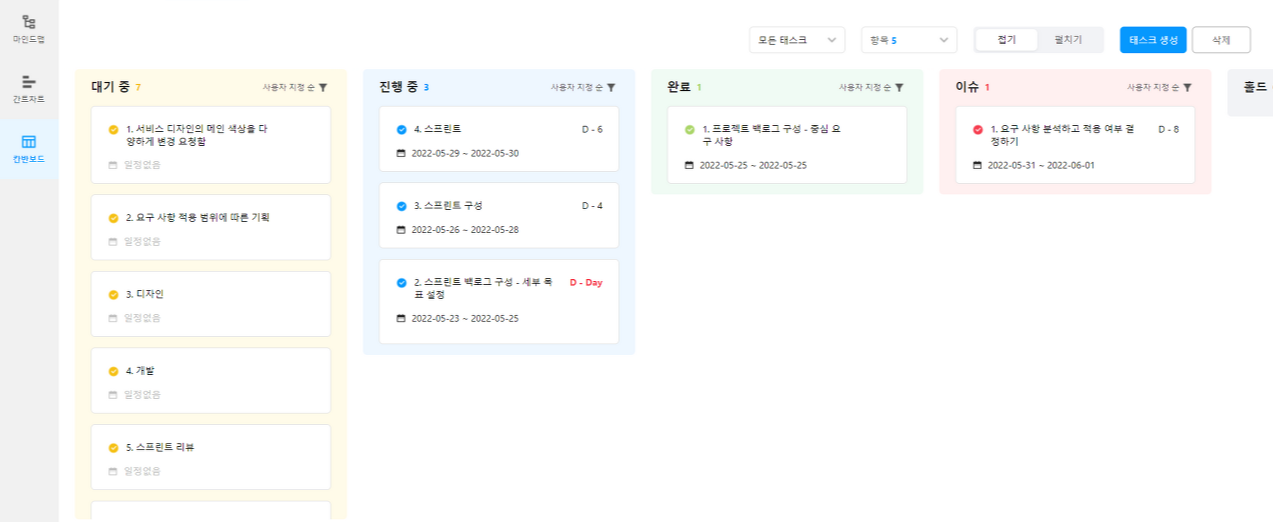Image resolution: width=1273 pixels, height=522 pixels.
Task: Toggle the blue check on the 3. 스프린트 구성 card
Action: point(401,206)
